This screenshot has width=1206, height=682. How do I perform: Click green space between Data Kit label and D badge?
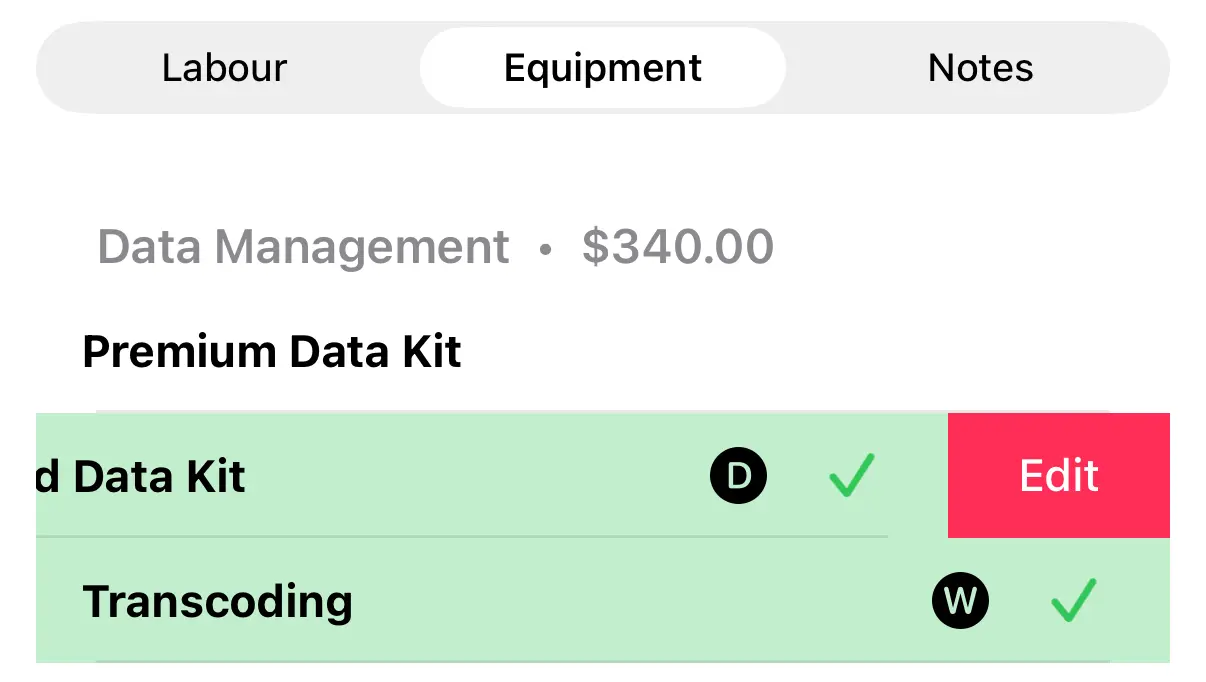[x=480, y=477]
